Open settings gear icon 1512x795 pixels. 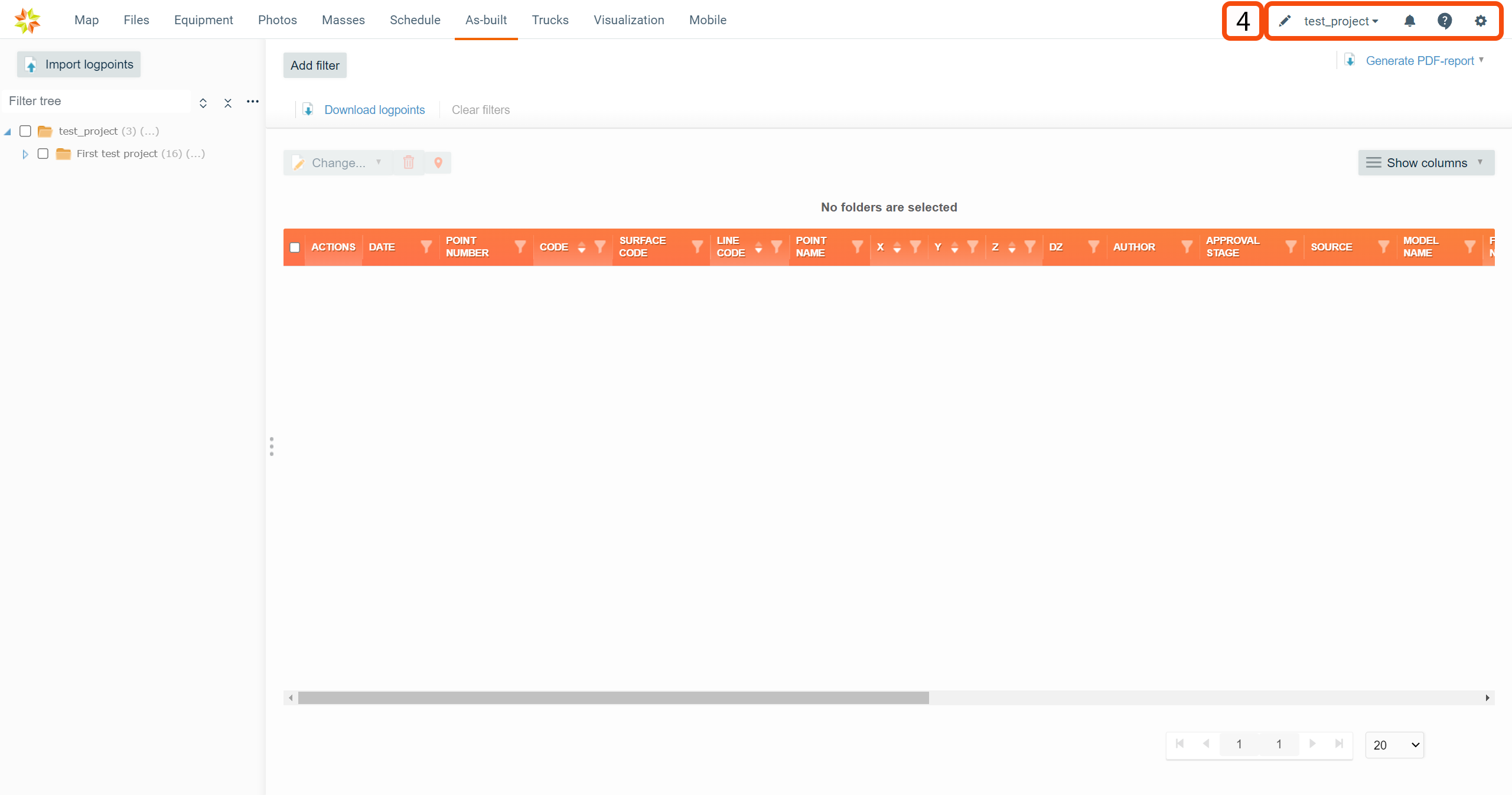tap(1480, 21)
